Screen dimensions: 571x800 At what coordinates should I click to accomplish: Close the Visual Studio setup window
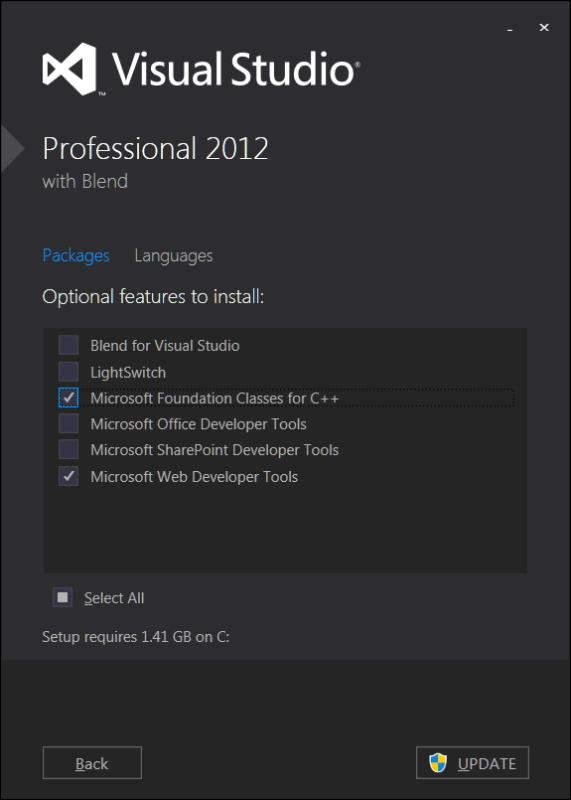(x=544, y=28)
